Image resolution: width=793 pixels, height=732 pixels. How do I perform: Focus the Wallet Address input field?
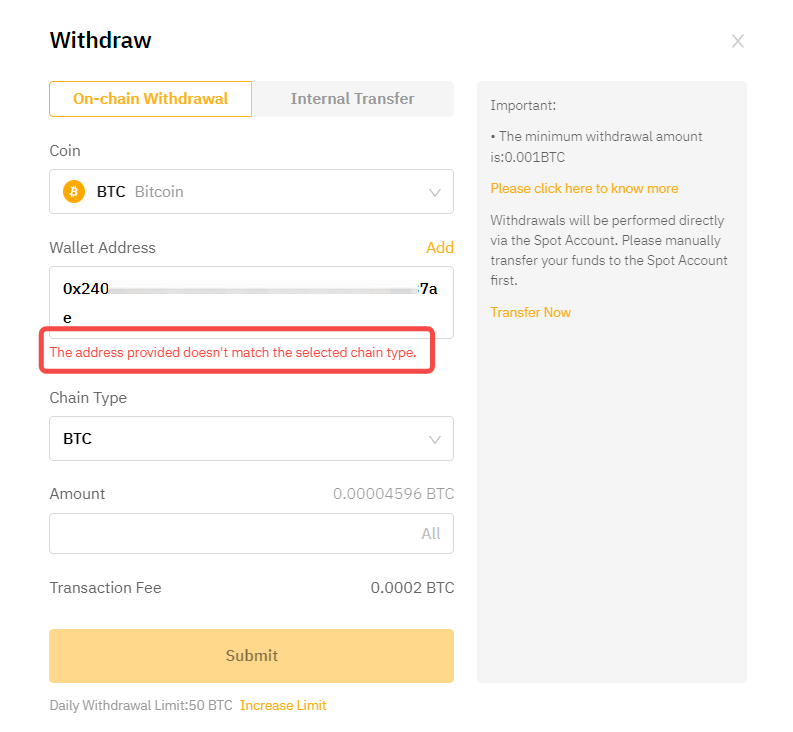pos(250,302)
